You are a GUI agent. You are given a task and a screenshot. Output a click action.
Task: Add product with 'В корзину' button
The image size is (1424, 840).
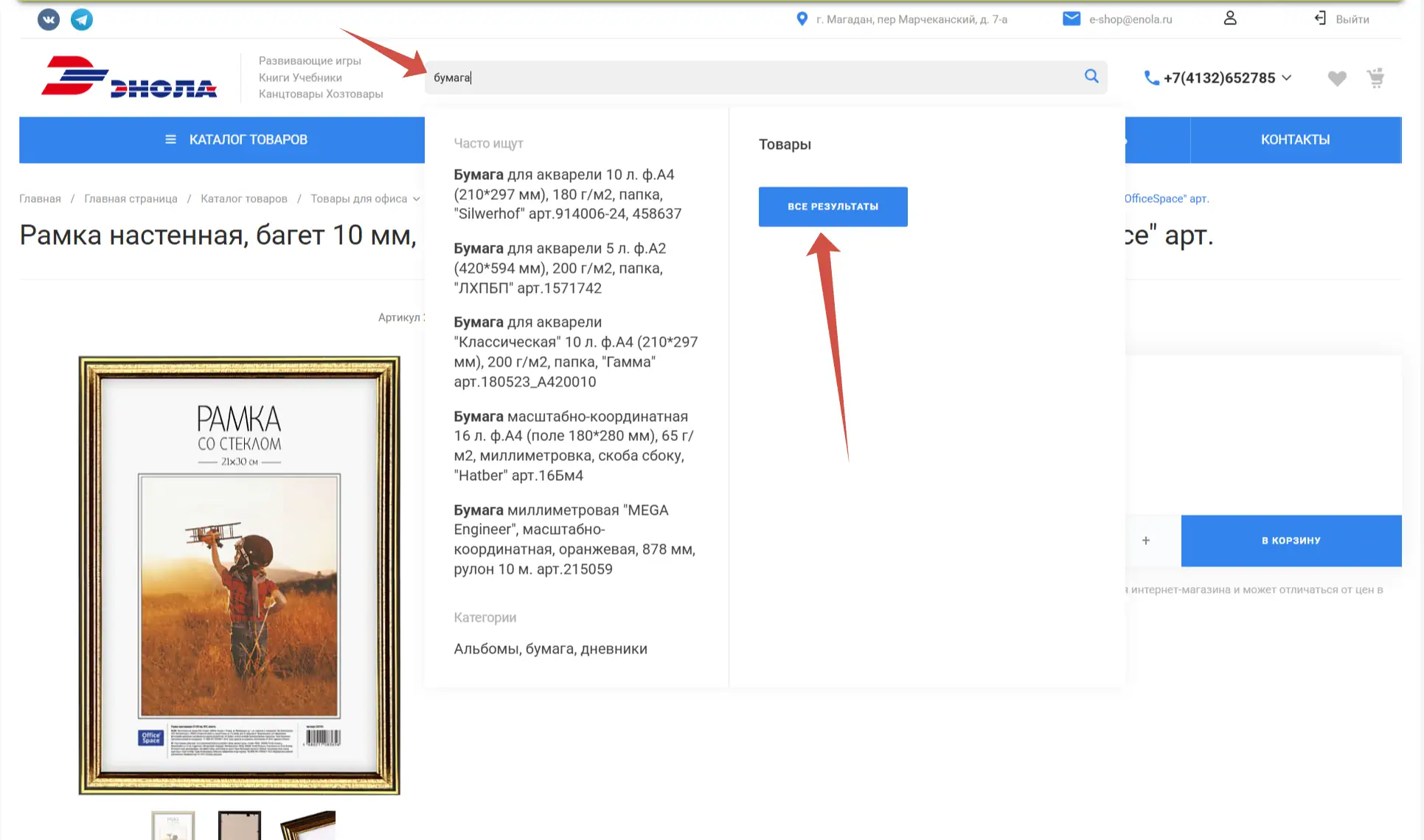[x=1291, y=541]
